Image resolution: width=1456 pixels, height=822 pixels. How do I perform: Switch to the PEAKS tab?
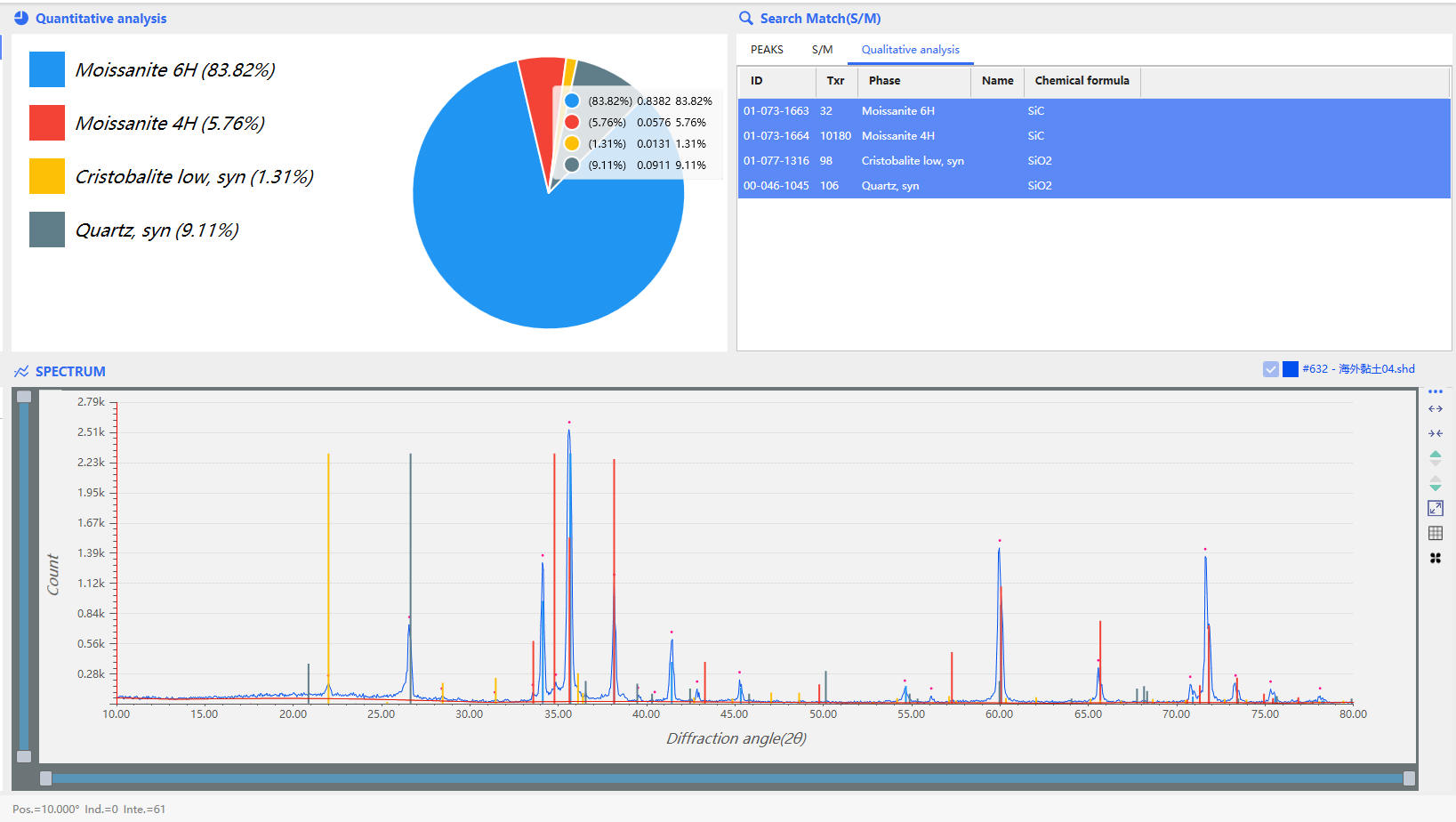(767, 50)
